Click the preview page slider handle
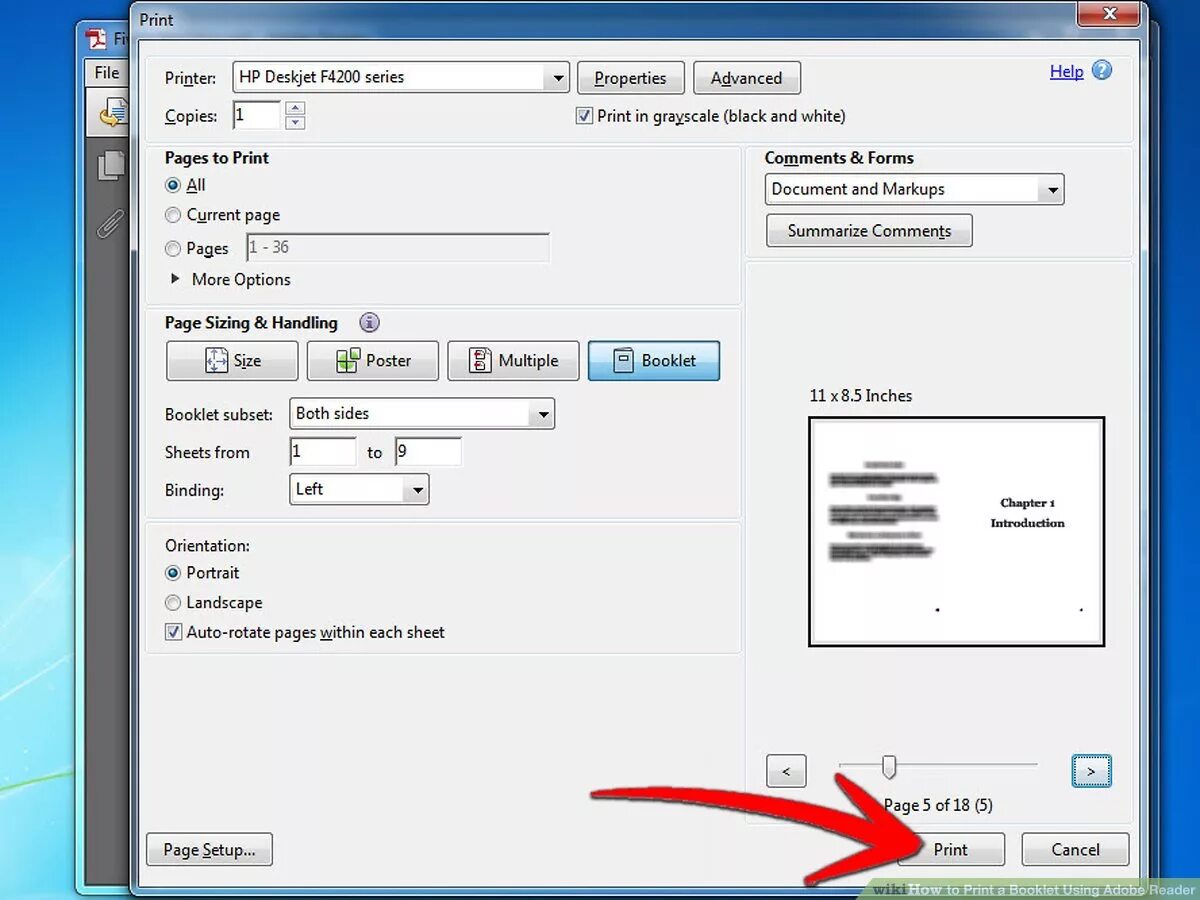Screen dimensions: 1200x900 point(888,767)
